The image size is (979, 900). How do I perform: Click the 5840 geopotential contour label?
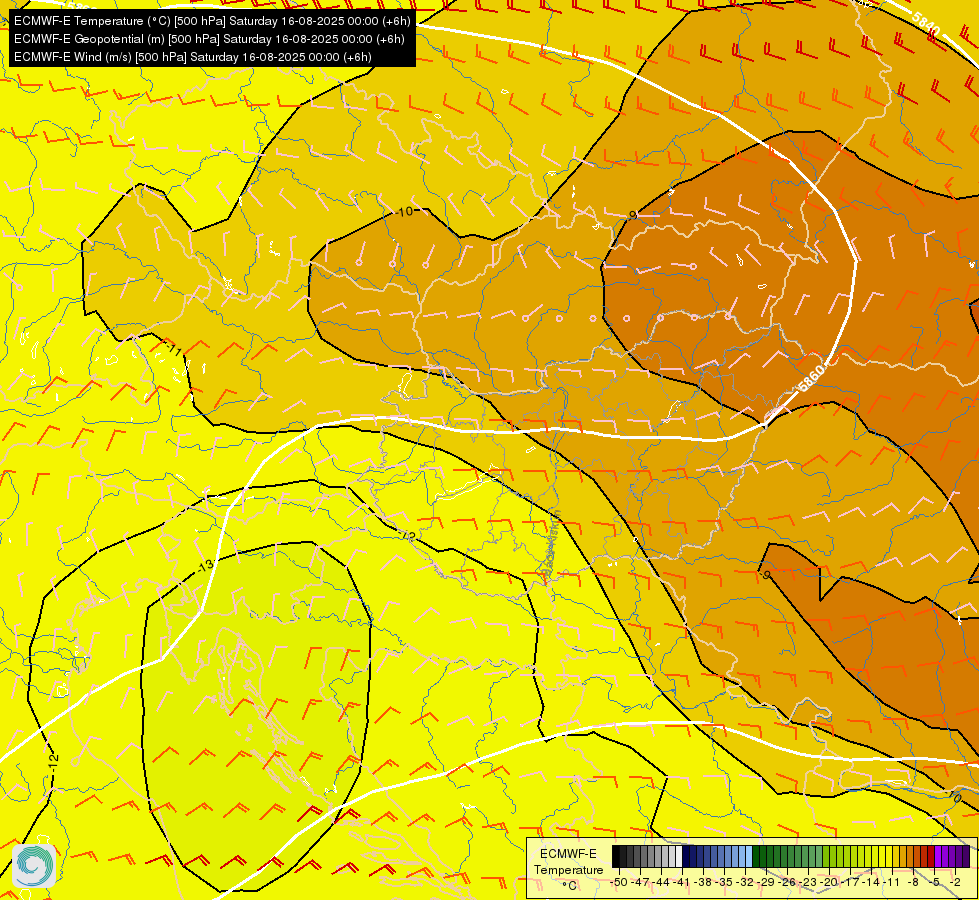point(926,23)
